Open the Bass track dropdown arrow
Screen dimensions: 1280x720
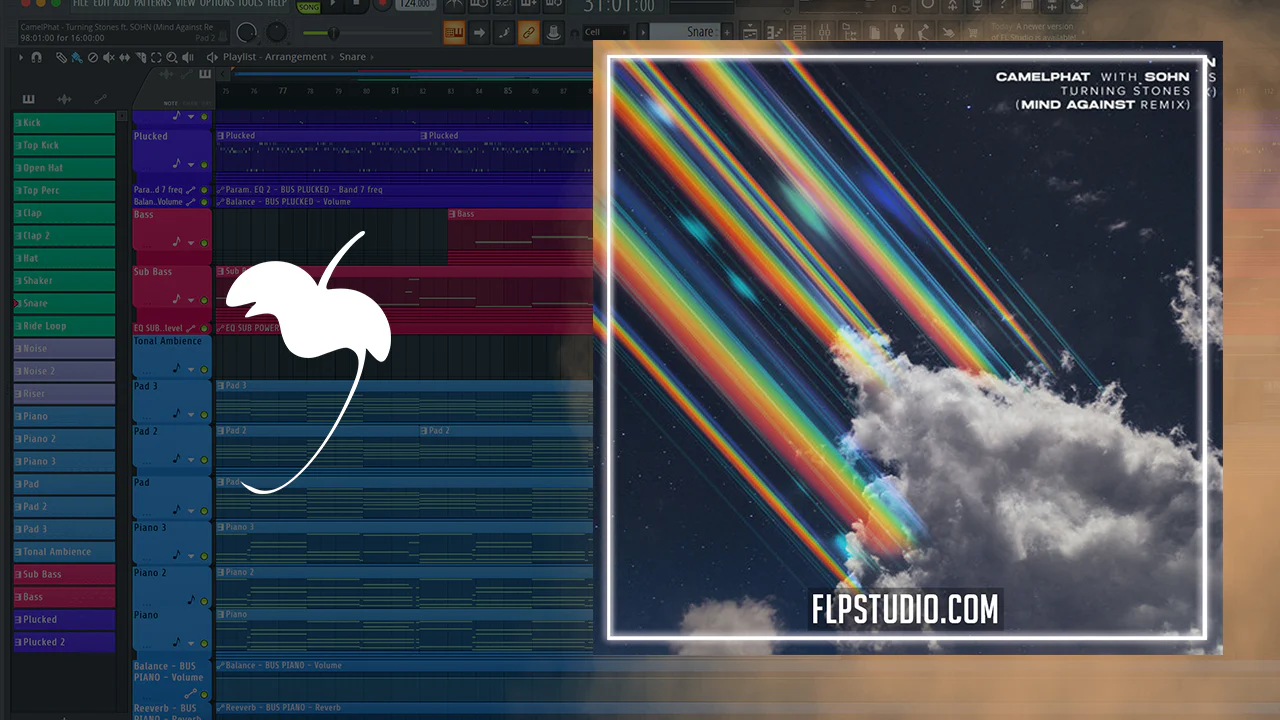coord(191,243)
